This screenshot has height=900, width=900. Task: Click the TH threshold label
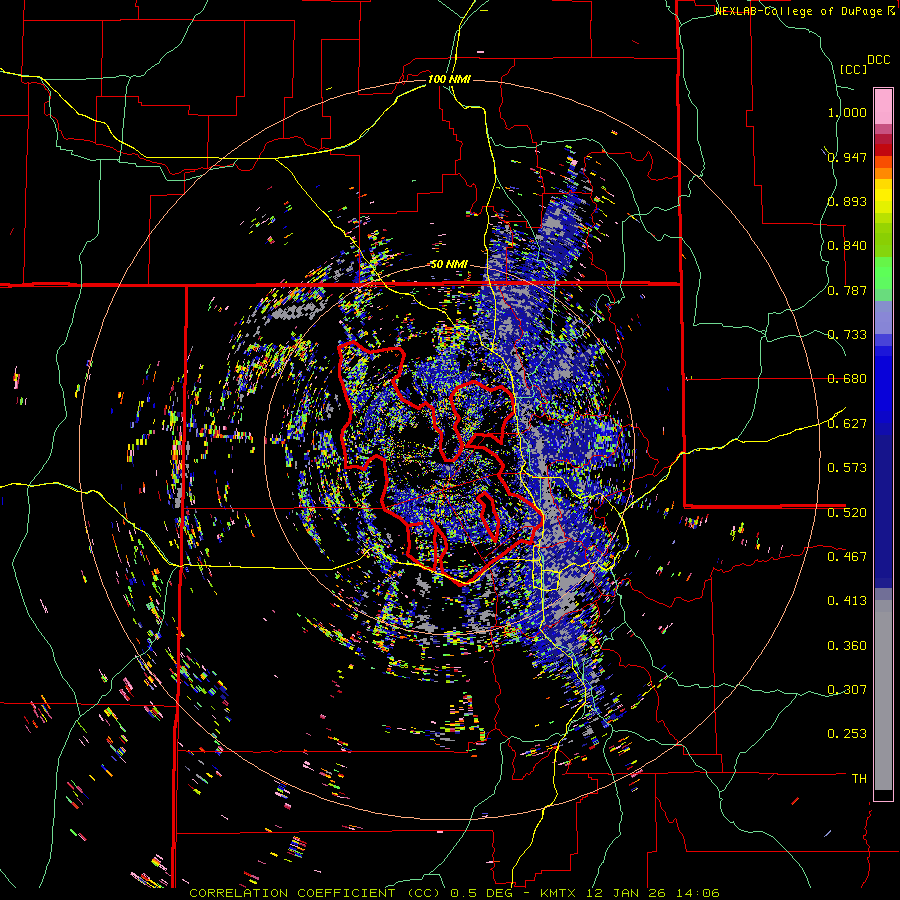859,779
